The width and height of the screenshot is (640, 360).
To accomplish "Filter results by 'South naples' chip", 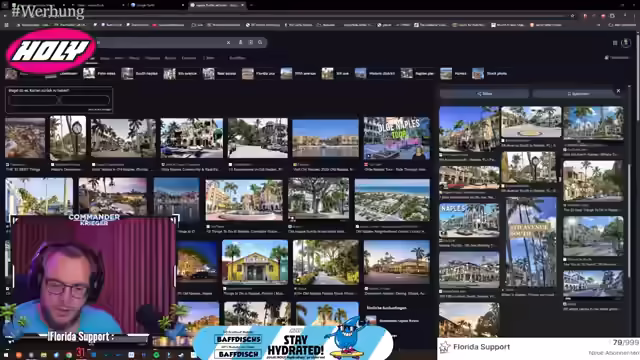I will pyautogui.click(x=140, y=73).
